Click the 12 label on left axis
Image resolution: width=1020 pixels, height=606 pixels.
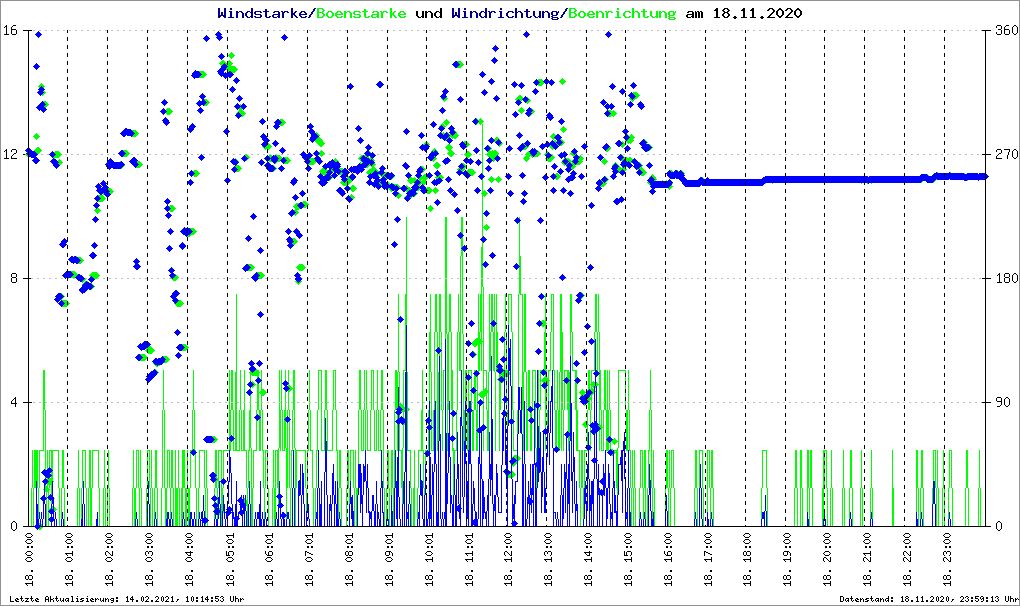pyautogui.click(x=17, y=154)
